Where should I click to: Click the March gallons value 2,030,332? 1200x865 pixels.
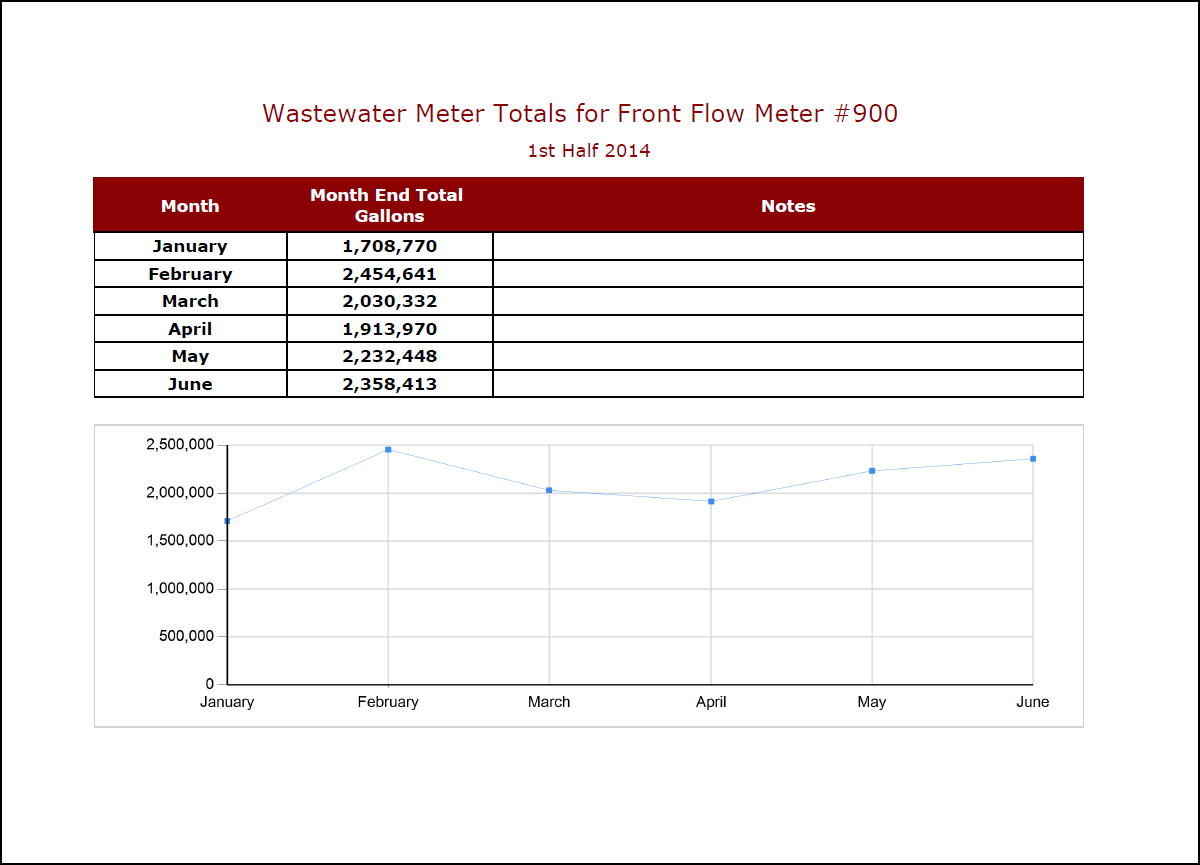click(x=389, y=301)
